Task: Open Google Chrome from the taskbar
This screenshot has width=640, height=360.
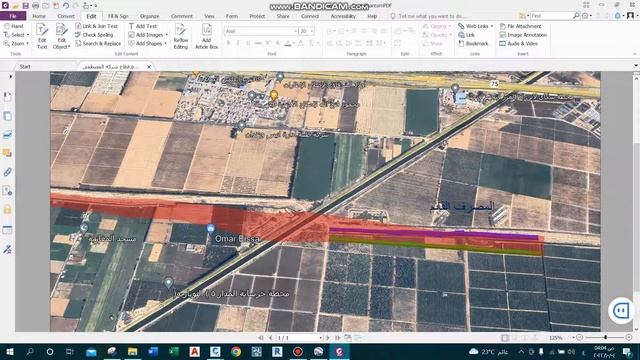Action: tap(236, 351)
